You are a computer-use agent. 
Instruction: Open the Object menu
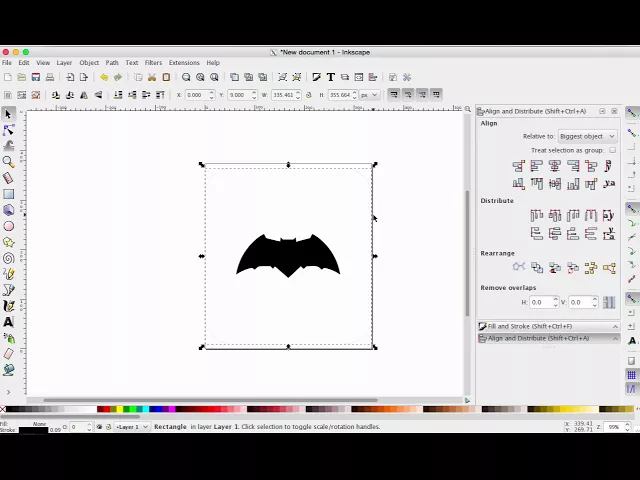(89, 62)
